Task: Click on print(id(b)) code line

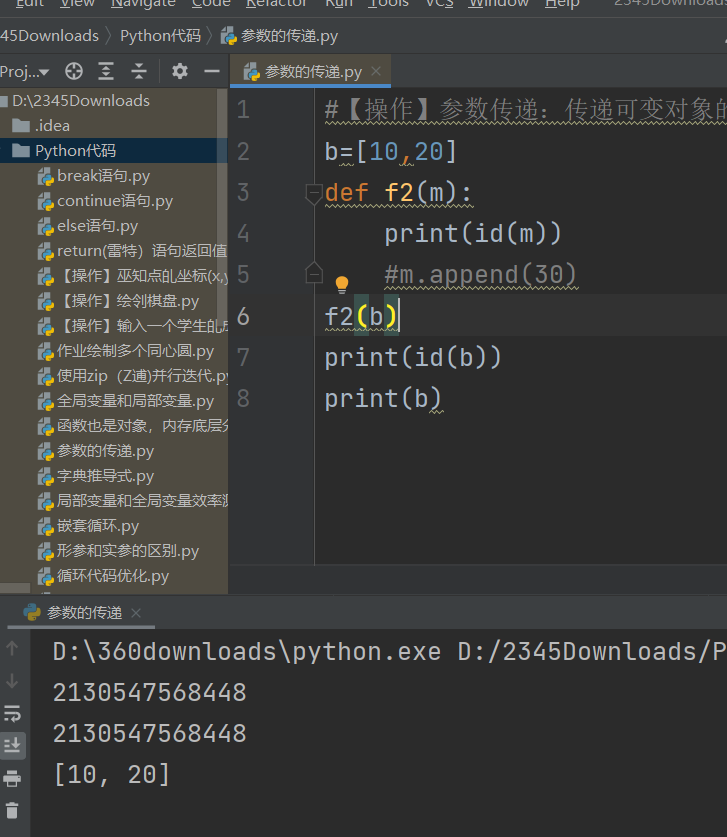Action: (413, 357)
